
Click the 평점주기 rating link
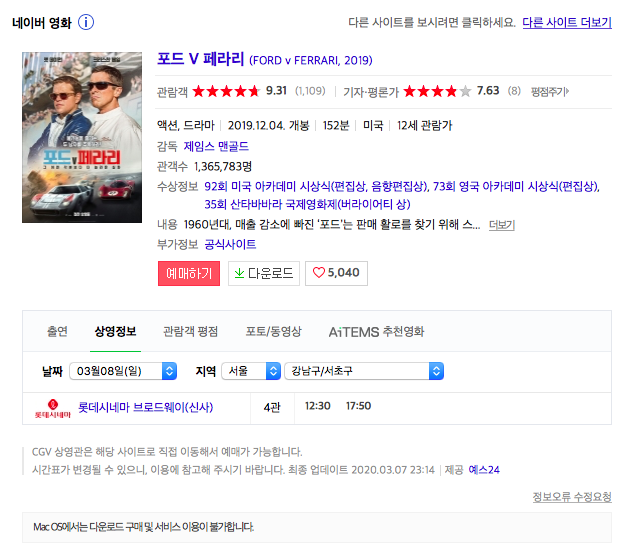[x=550, y=92]
